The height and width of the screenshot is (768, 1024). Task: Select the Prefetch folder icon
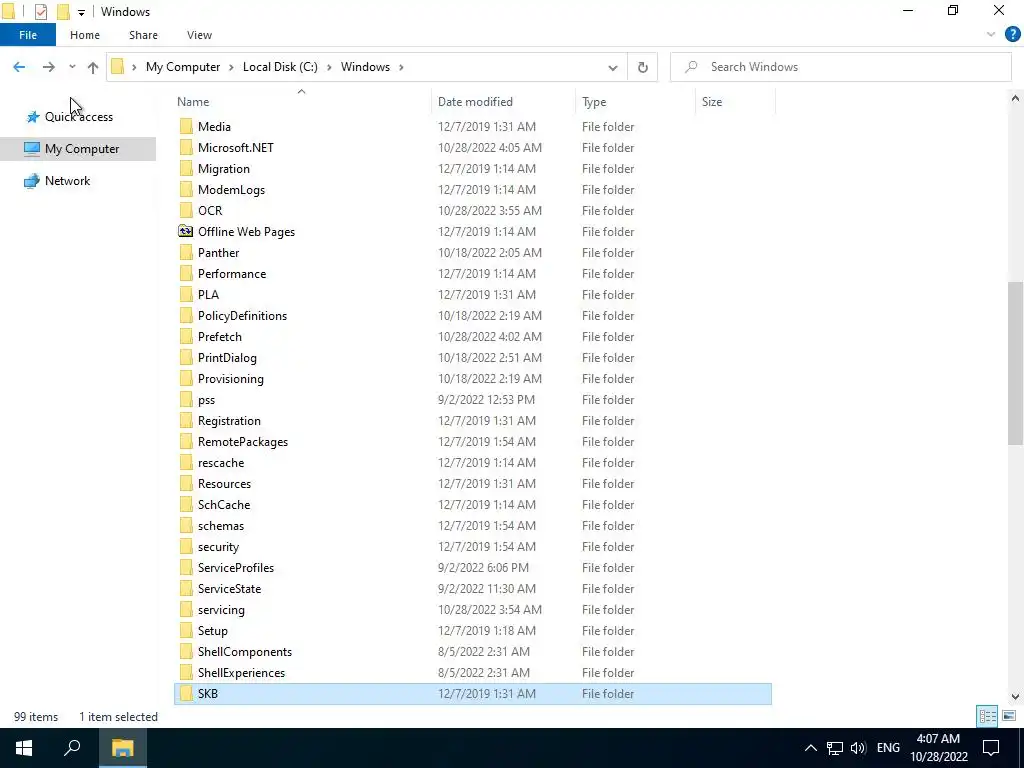[x=186, y=336]
